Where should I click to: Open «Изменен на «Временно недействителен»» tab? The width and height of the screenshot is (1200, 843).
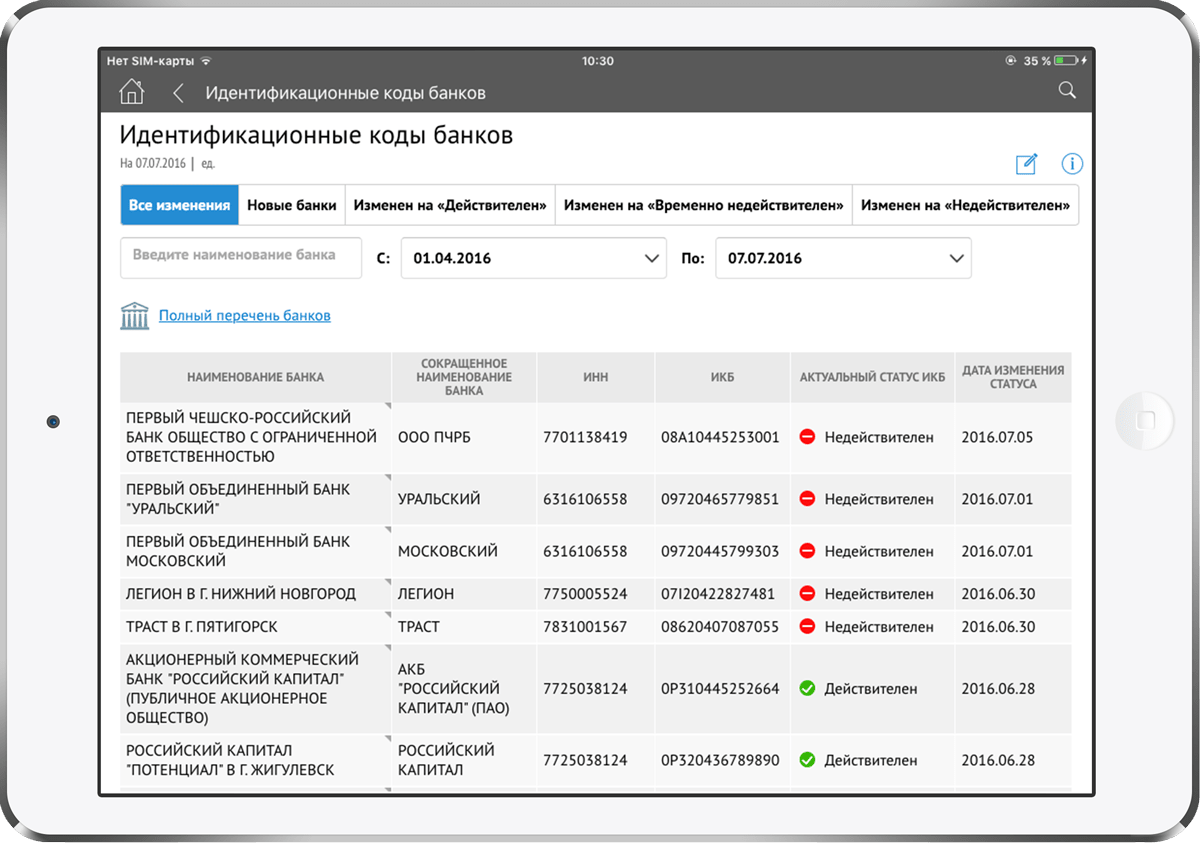tap(703, 205)
